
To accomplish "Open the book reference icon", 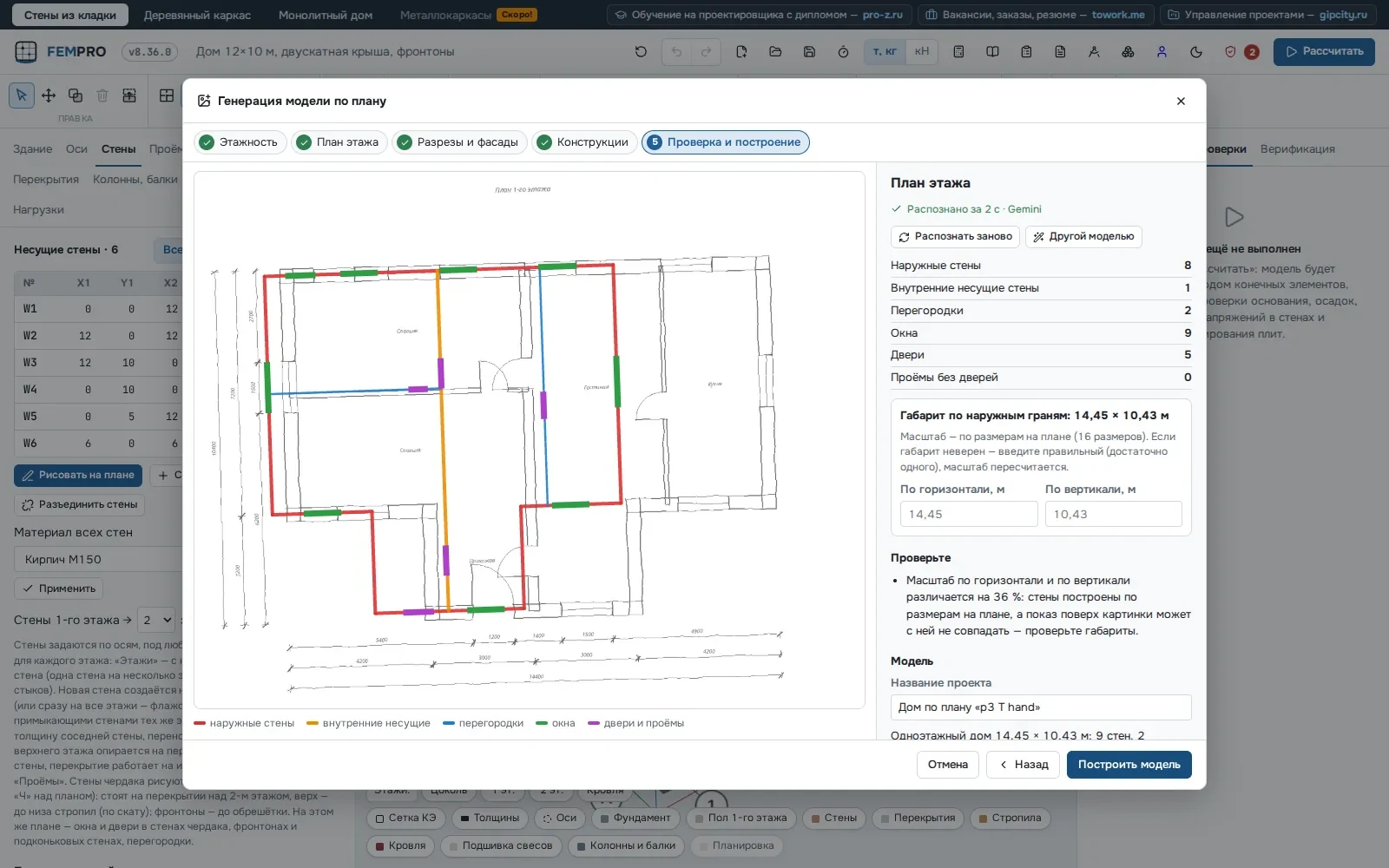I will 992,52.
